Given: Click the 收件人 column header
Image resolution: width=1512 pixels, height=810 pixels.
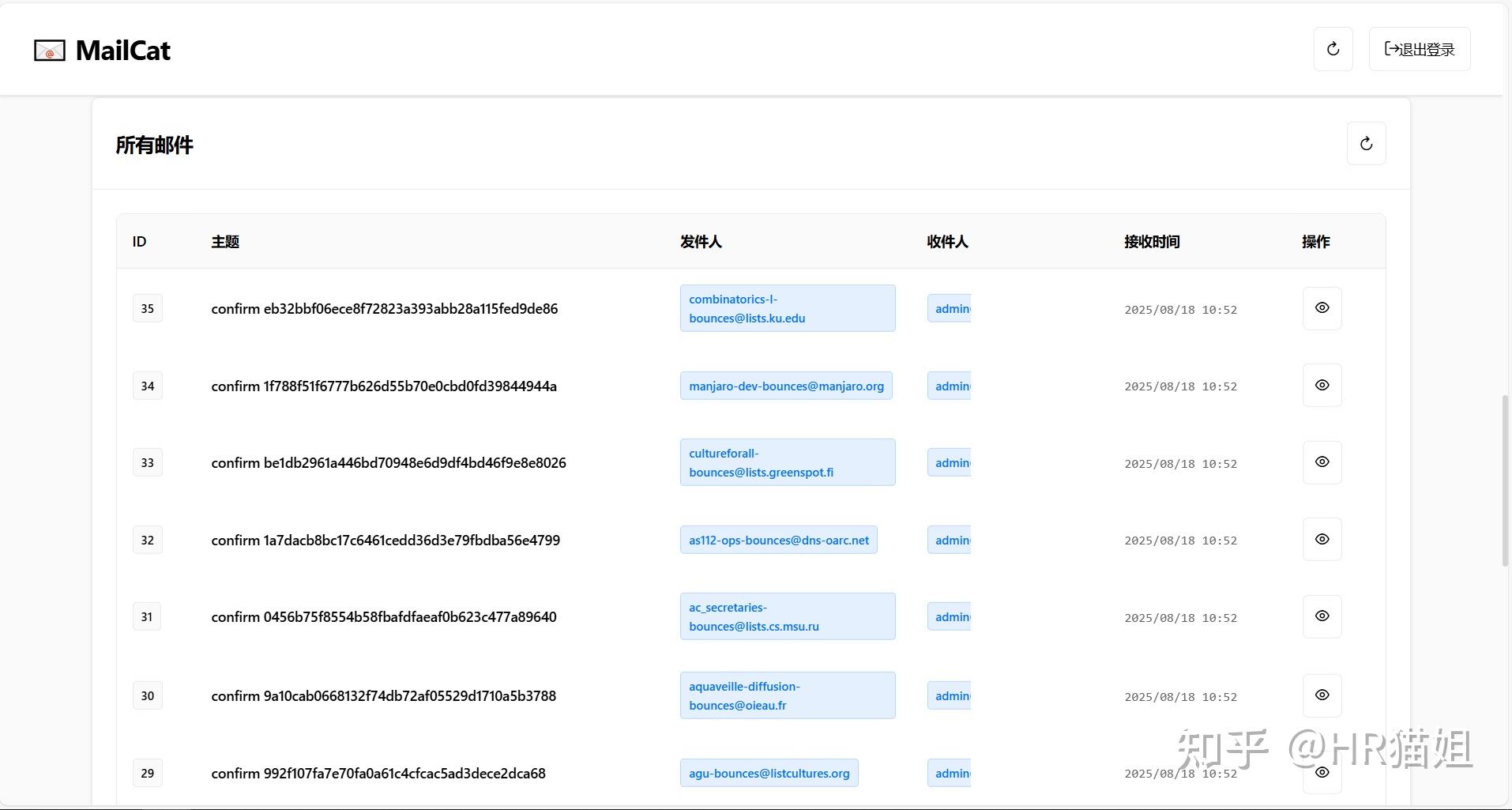Looking at the screenshot, I should click(x=947, y=242).
